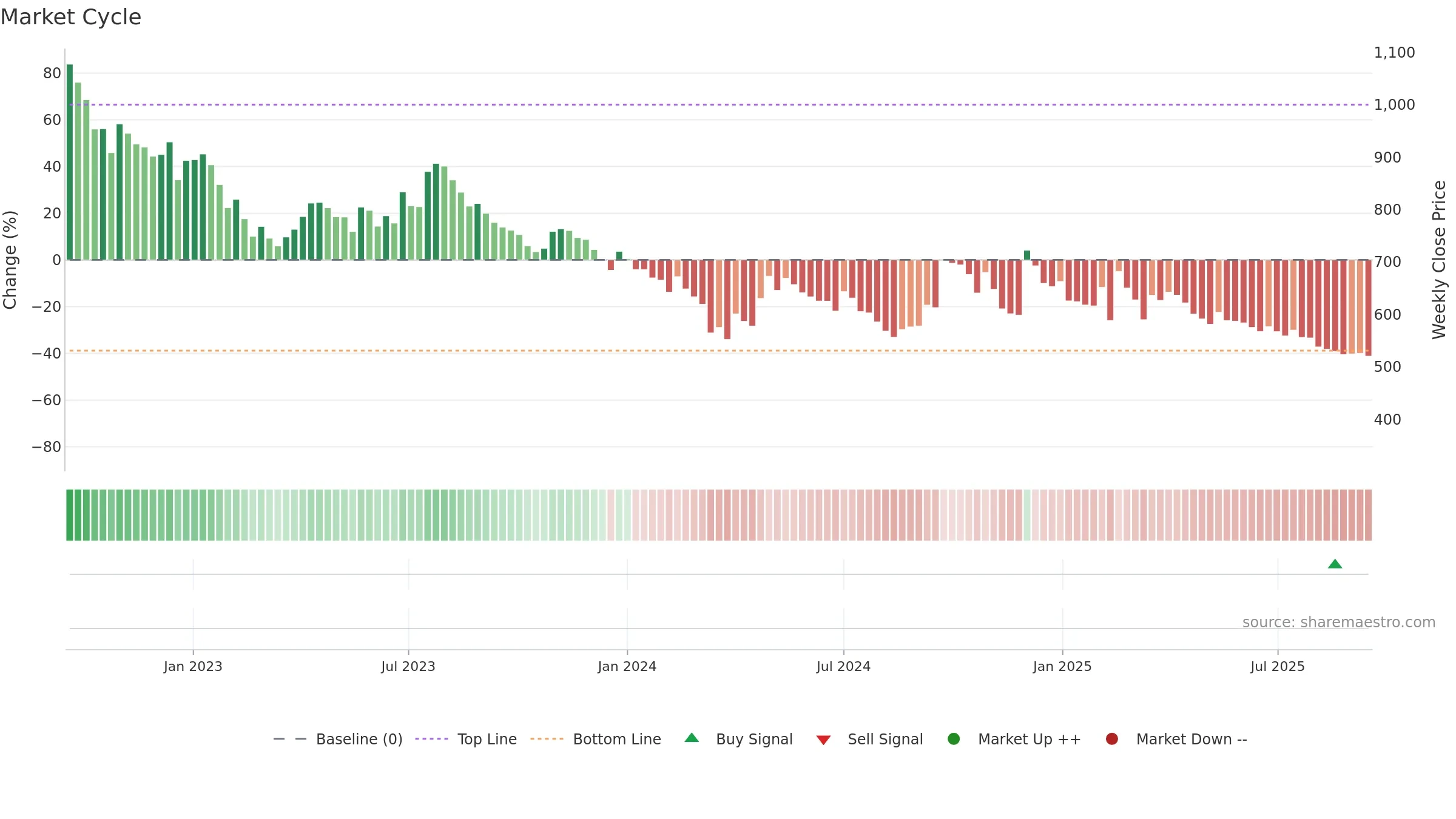This screenshot has width=1456, height=819.
Task: Click the green Buy Signal triangle marker on the timeline
Action: tap(1335, 564)
